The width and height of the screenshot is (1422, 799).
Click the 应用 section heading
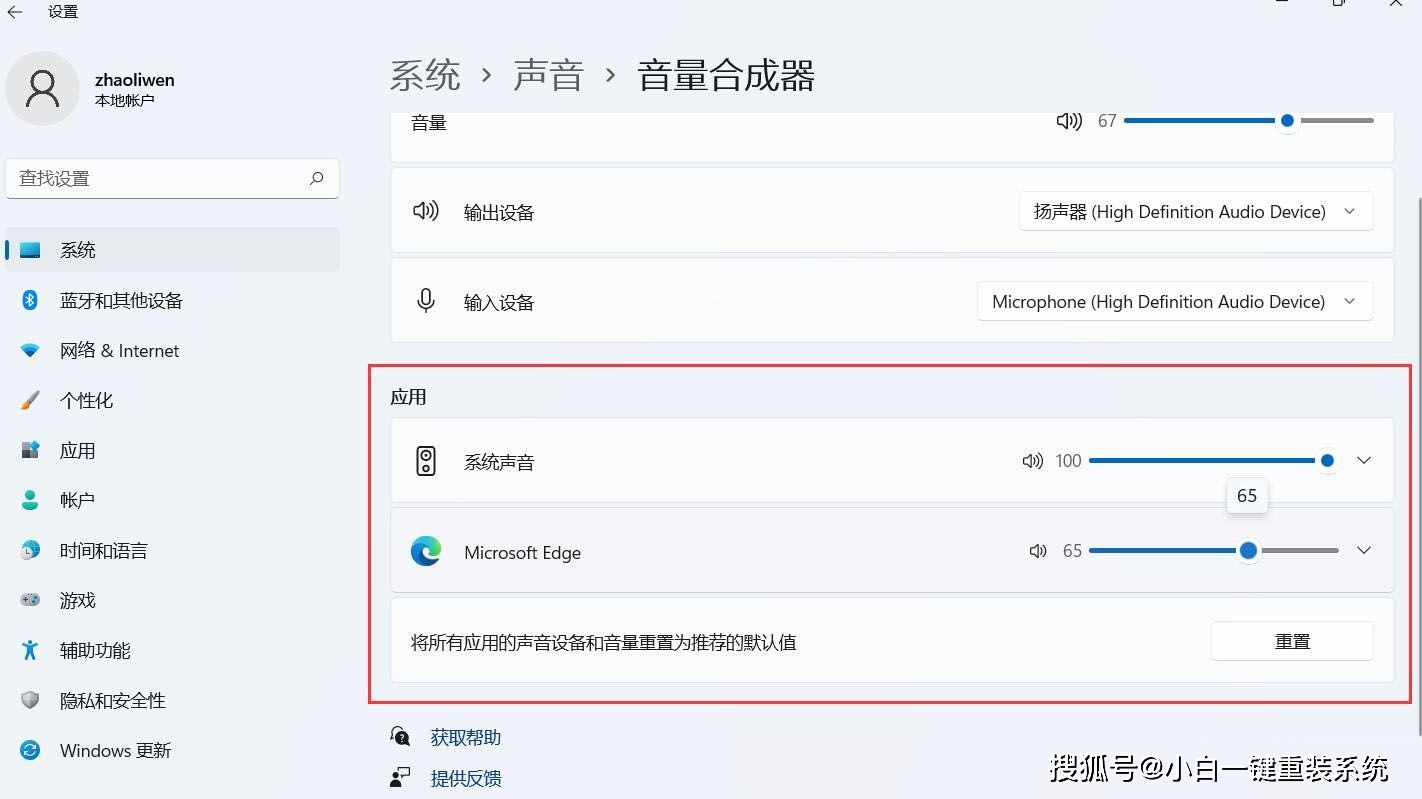(409, 397)
